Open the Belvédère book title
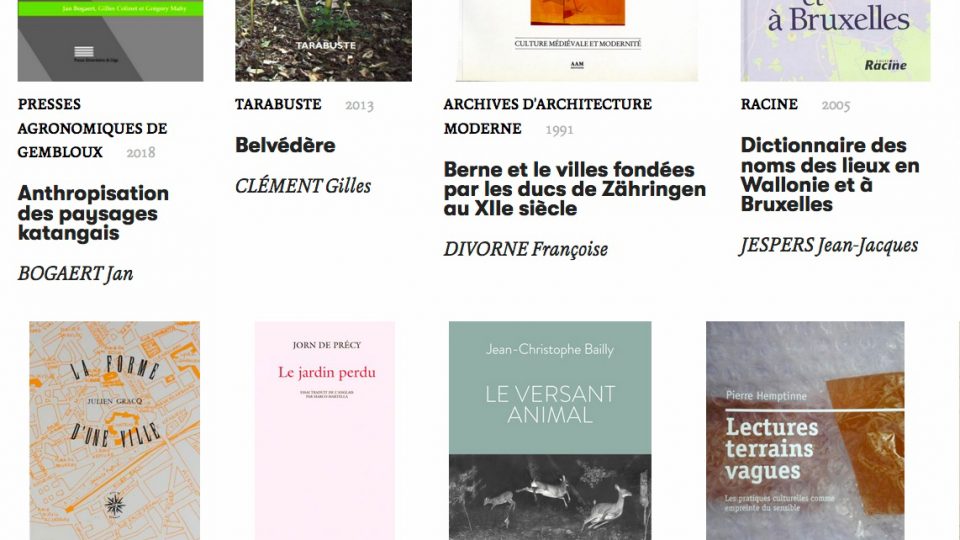Image resolution: width=960 pixels, height=540 pixels. coord(285,145)
